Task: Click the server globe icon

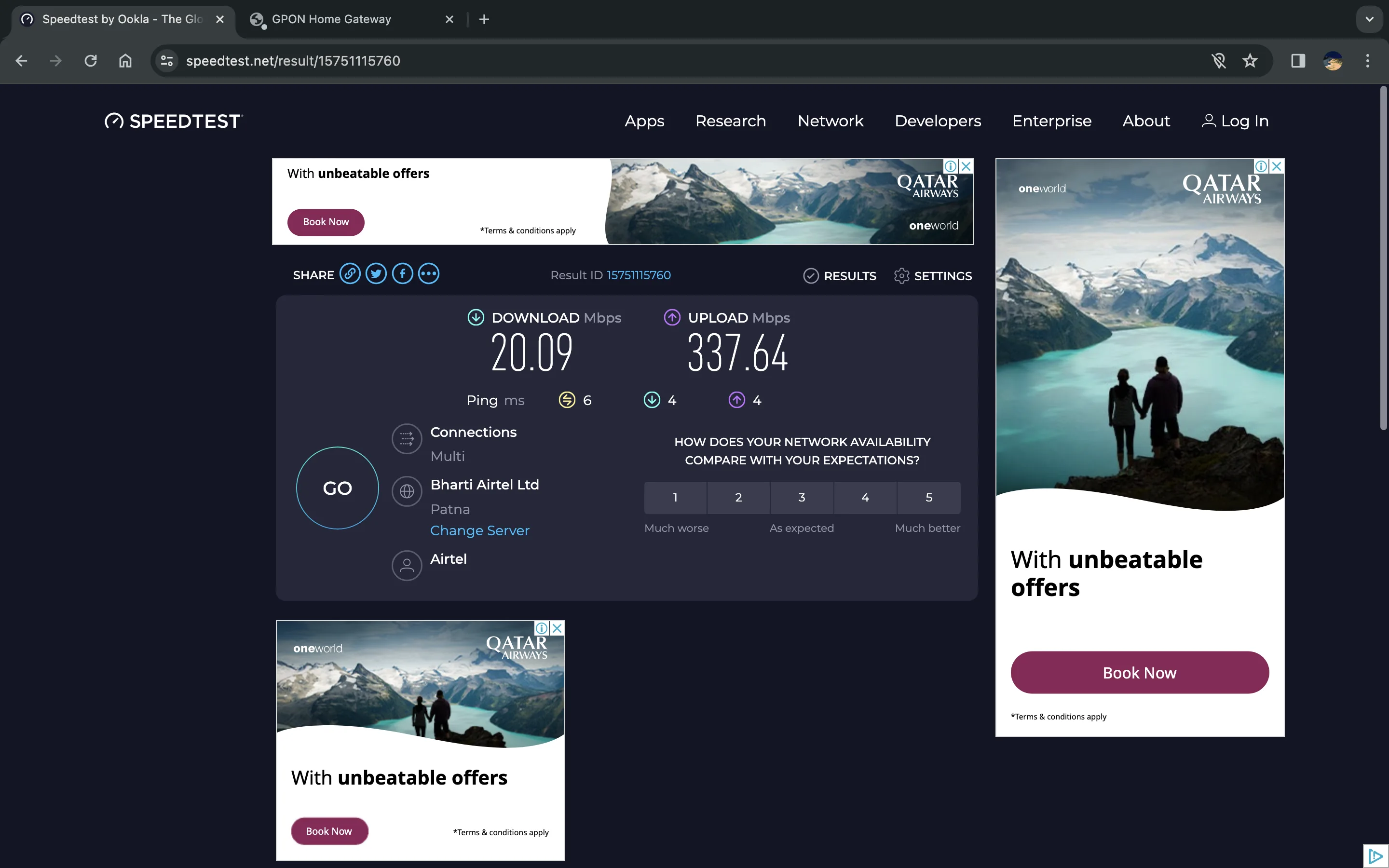Action: pos(407,491)
